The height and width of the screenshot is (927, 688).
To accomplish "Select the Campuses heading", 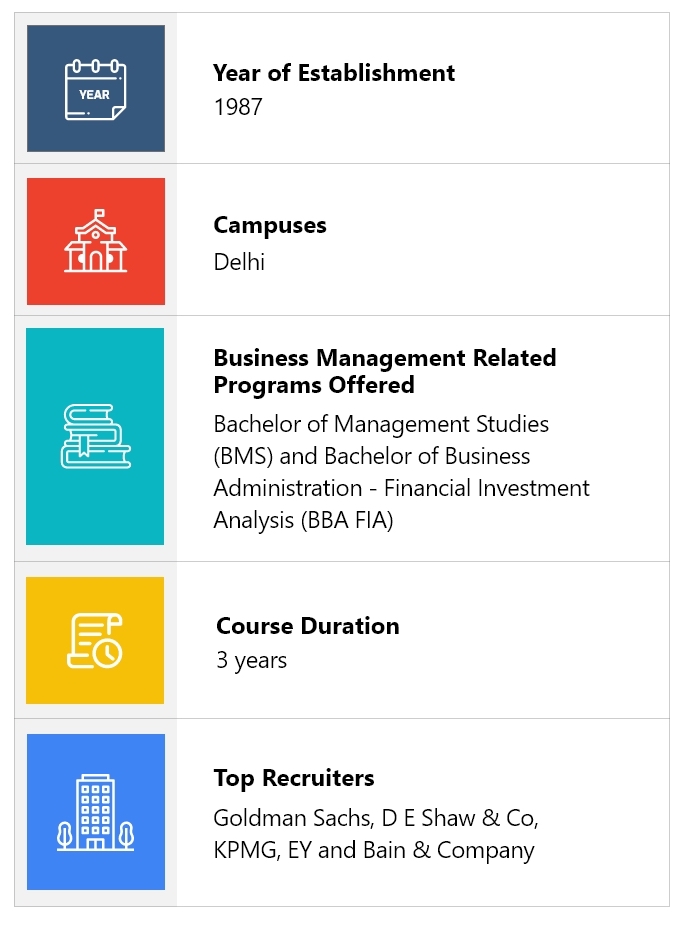I will (x=270, y=225).
